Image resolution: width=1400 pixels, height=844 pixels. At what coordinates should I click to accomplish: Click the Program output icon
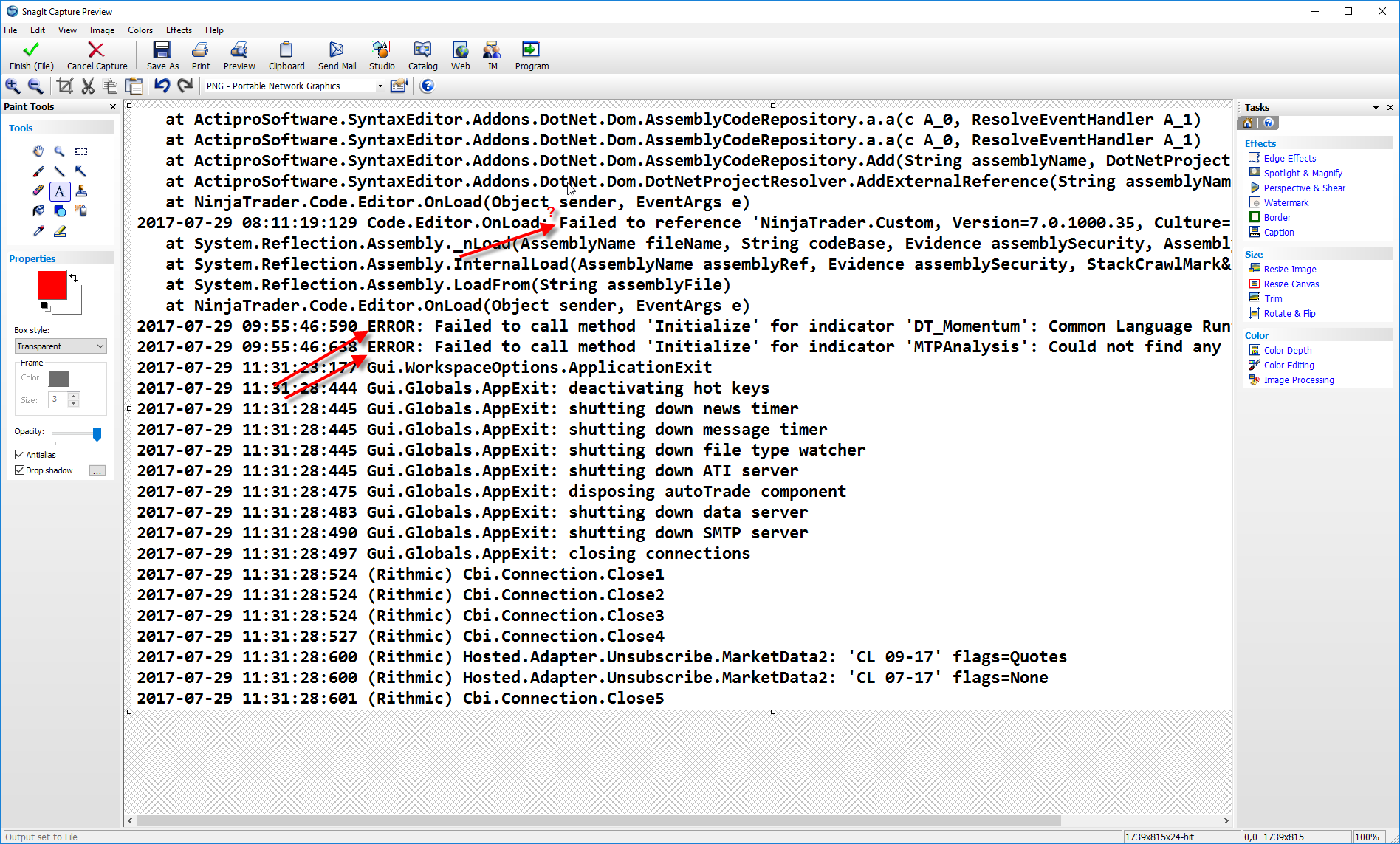pos(531,49)
